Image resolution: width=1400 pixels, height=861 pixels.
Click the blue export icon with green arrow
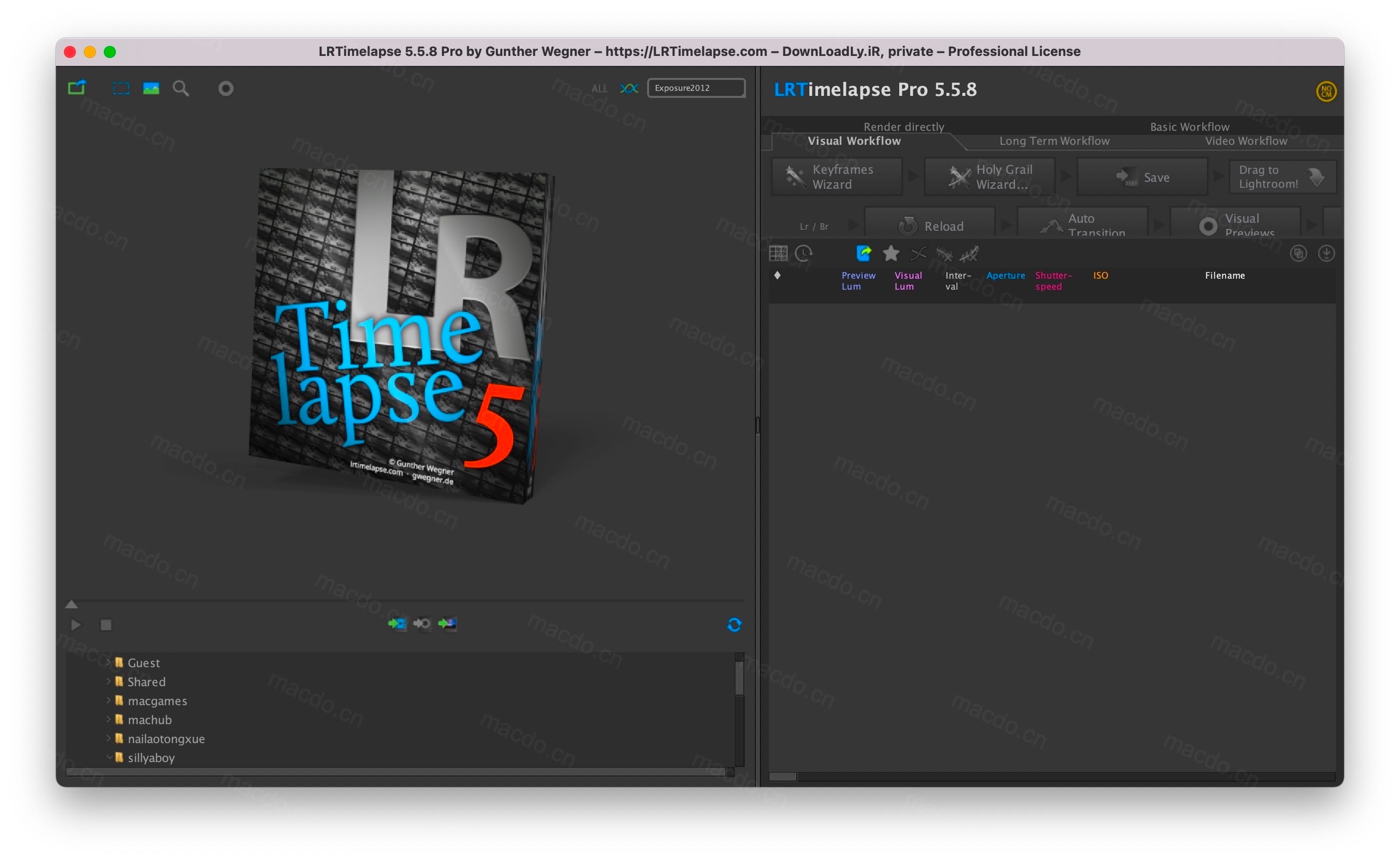pos(863,253)
